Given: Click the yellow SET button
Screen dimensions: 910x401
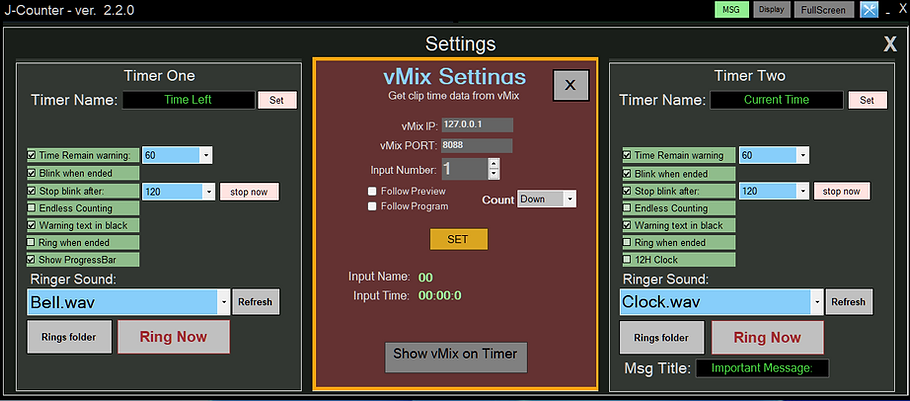Looking at the screenshot, I should tap(458, 239).
